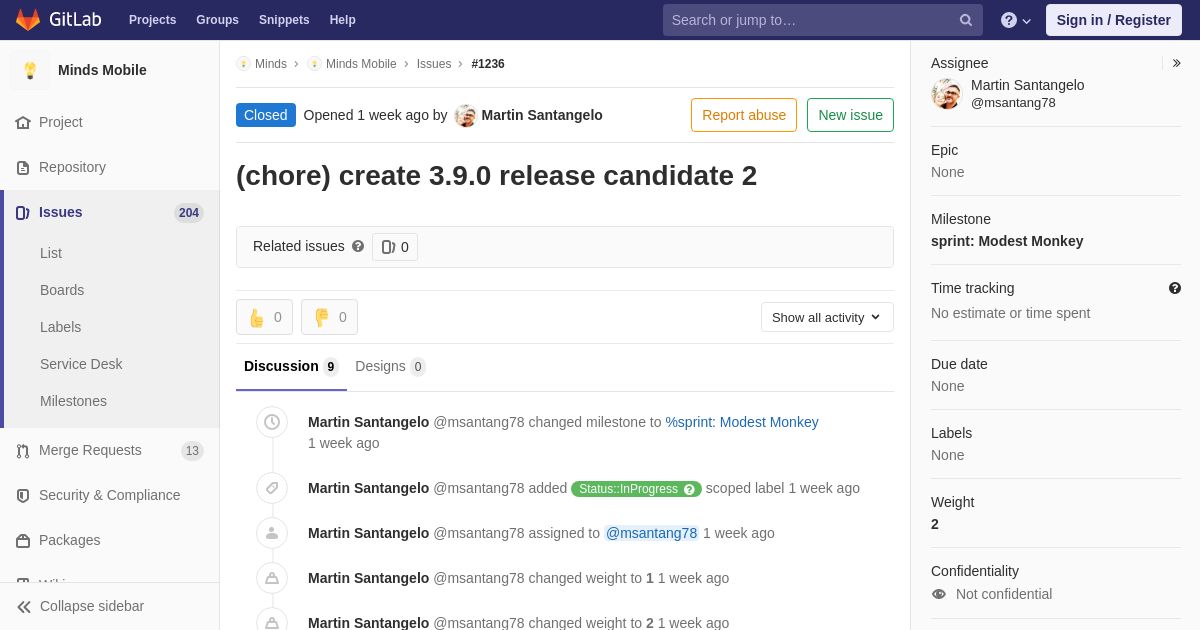
Task: Click the New issue button
Action: point(850,115)
